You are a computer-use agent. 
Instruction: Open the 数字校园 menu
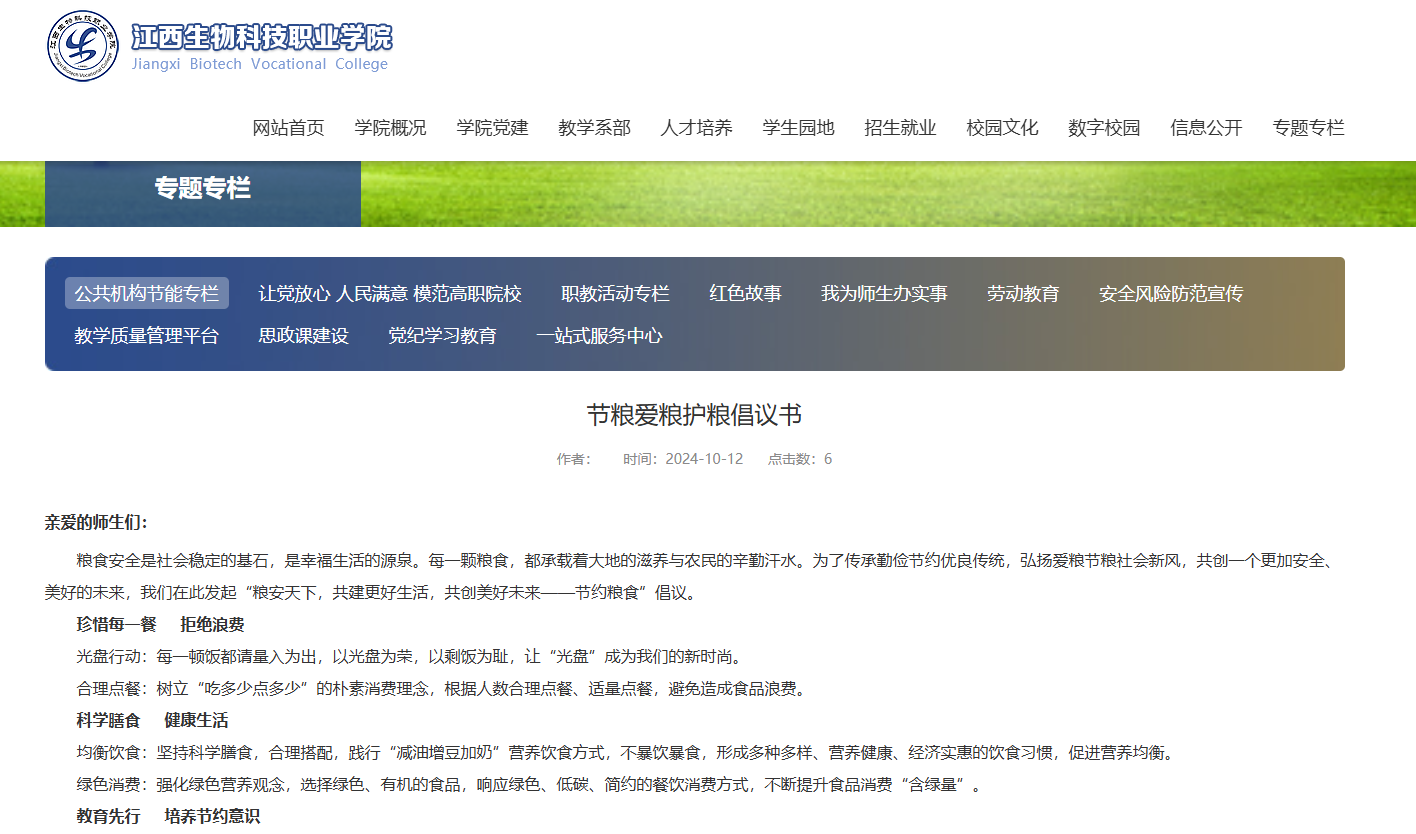tap(1104, 128)
